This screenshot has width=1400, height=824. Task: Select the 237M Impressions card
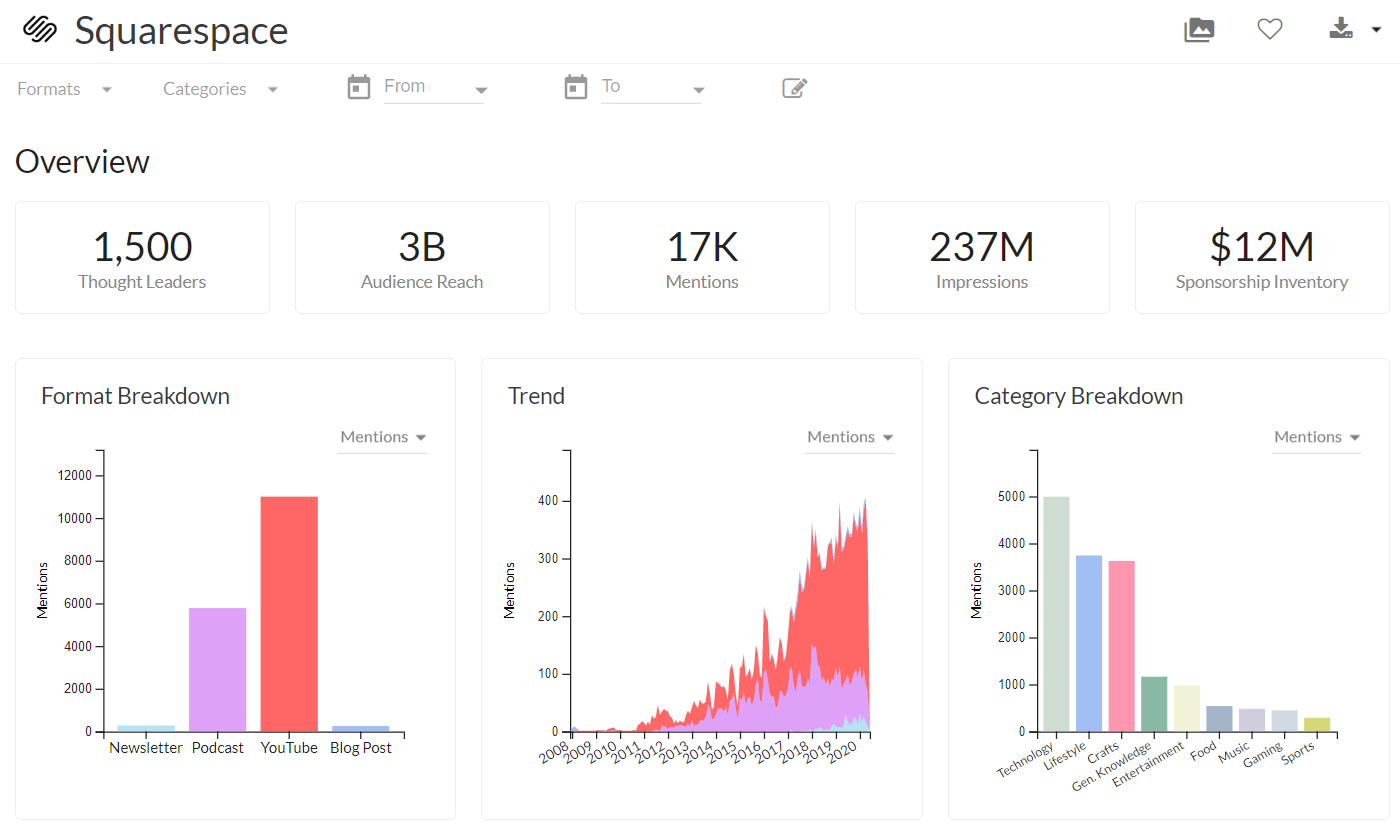982,258
